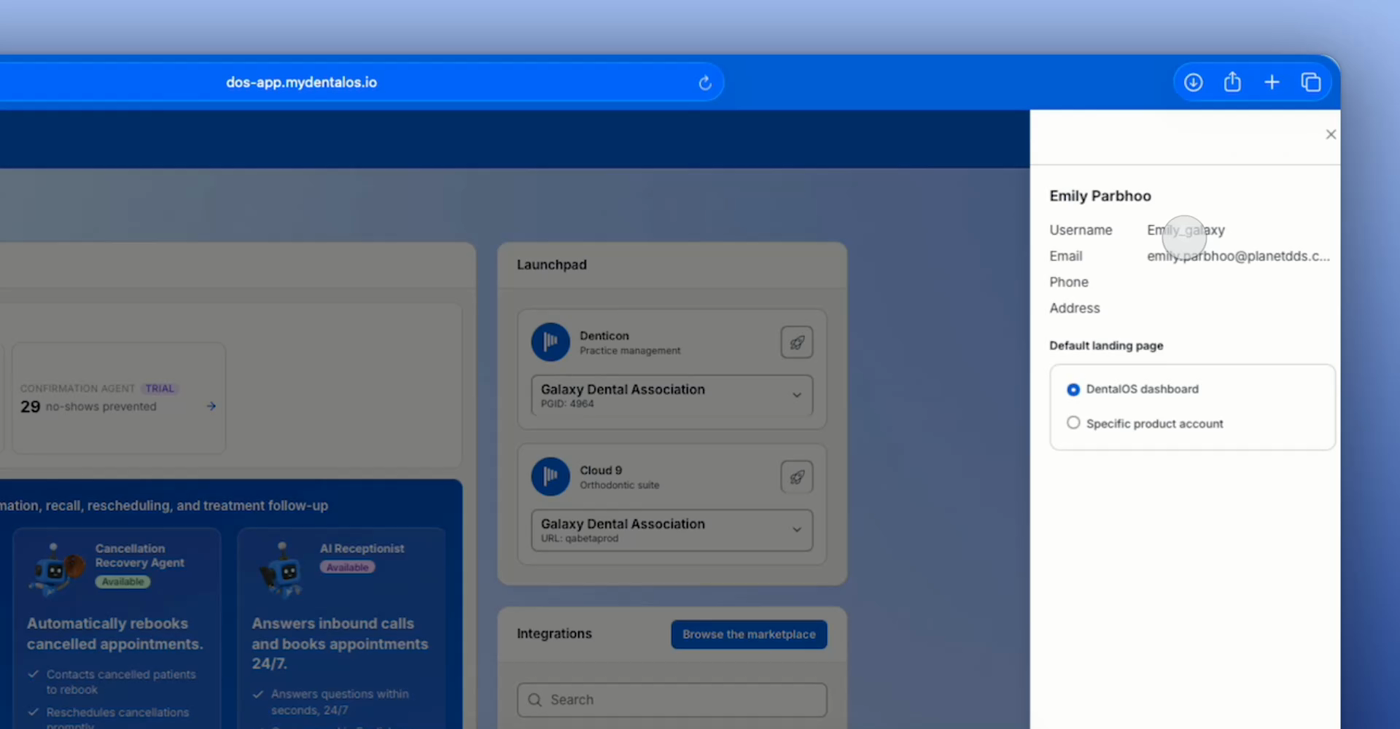Launch Denticon with its rocket icon
The width and height of the screenshot is (1400, 729).
pos(797,342)
